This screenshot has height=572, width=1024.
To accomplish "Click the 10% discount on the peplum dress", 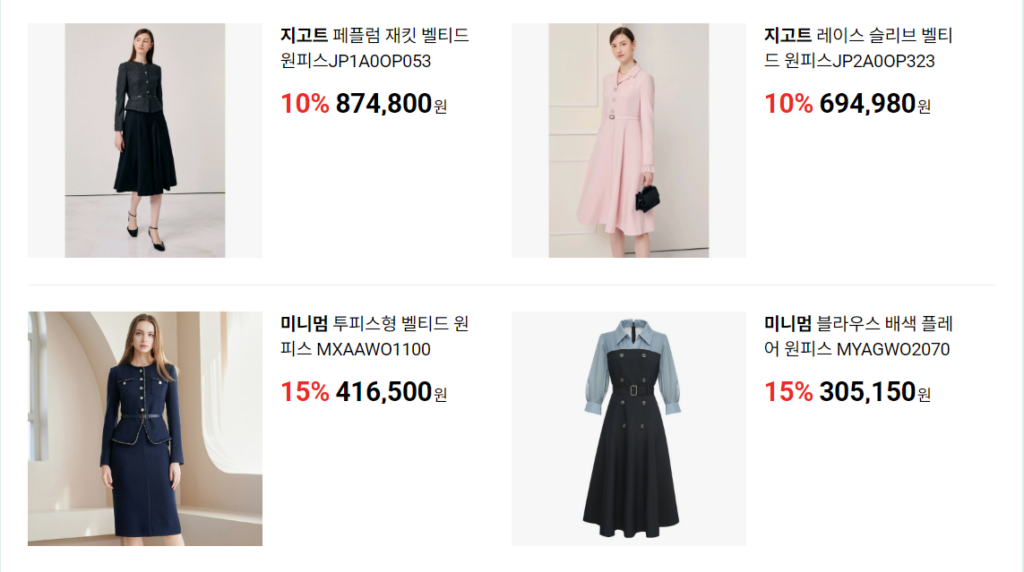I will tap(305, 104).
